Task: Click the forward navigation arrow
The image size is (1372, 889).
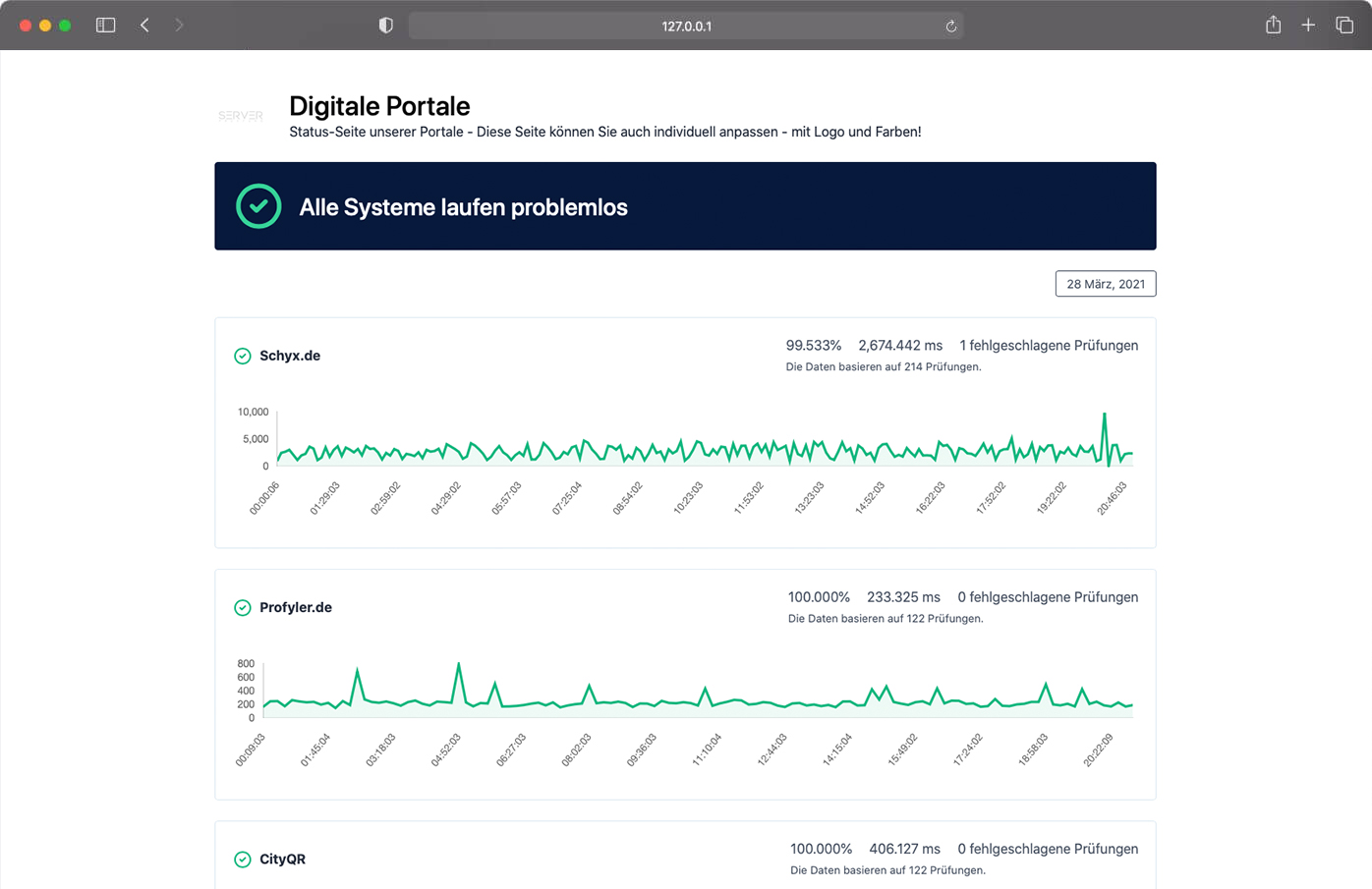Action: tap(179, 26)
